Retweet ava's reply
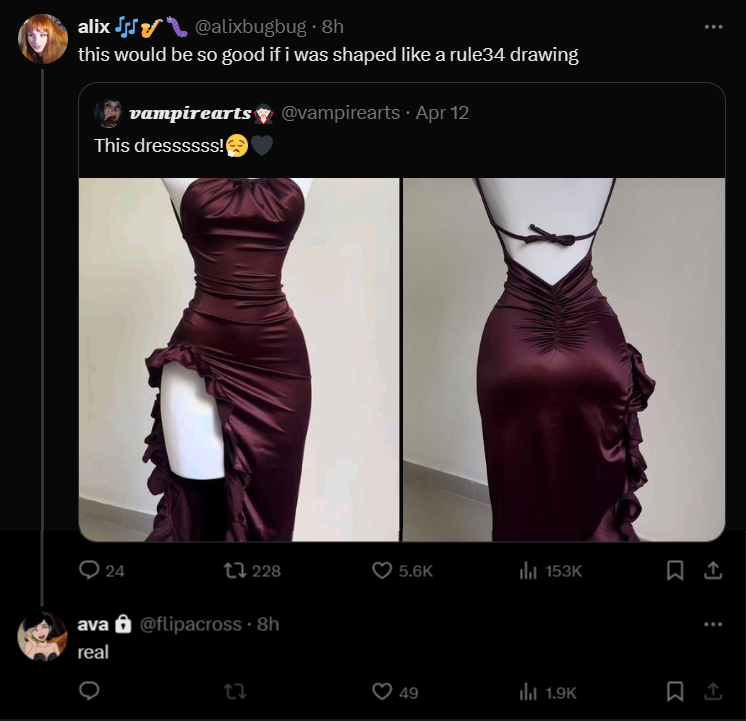Viewport: 746px width, 721px height. [235, 691]
